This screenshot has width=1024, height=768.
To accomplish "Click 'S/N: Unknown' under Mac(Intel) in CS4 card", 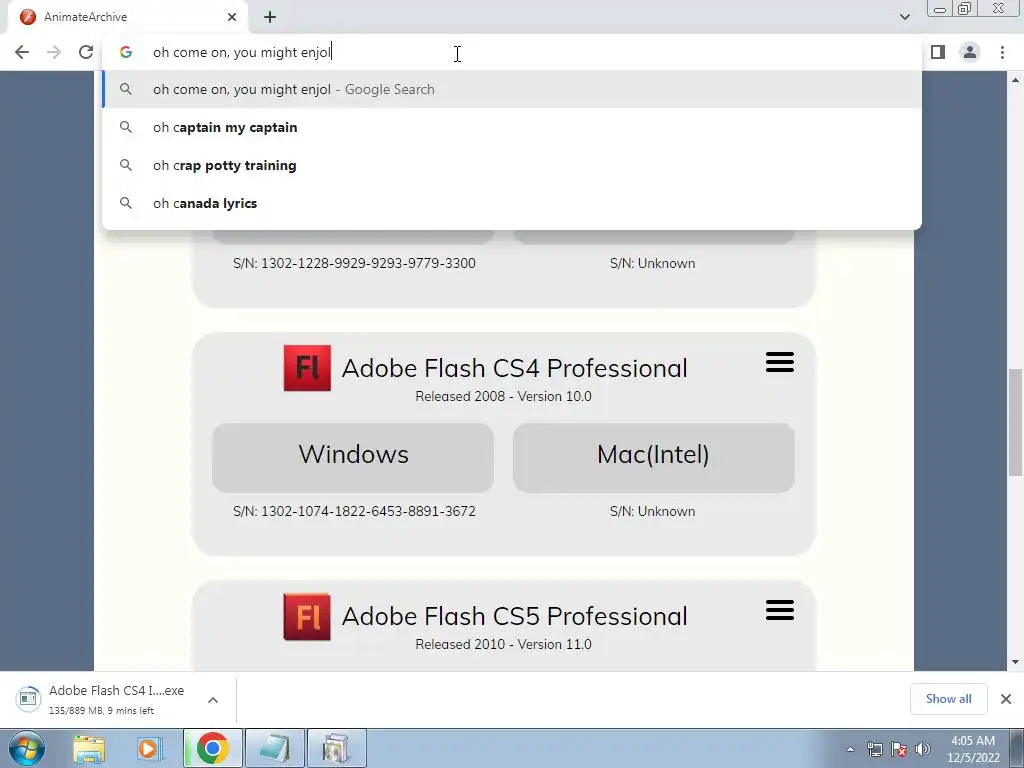I will (652, 511).
